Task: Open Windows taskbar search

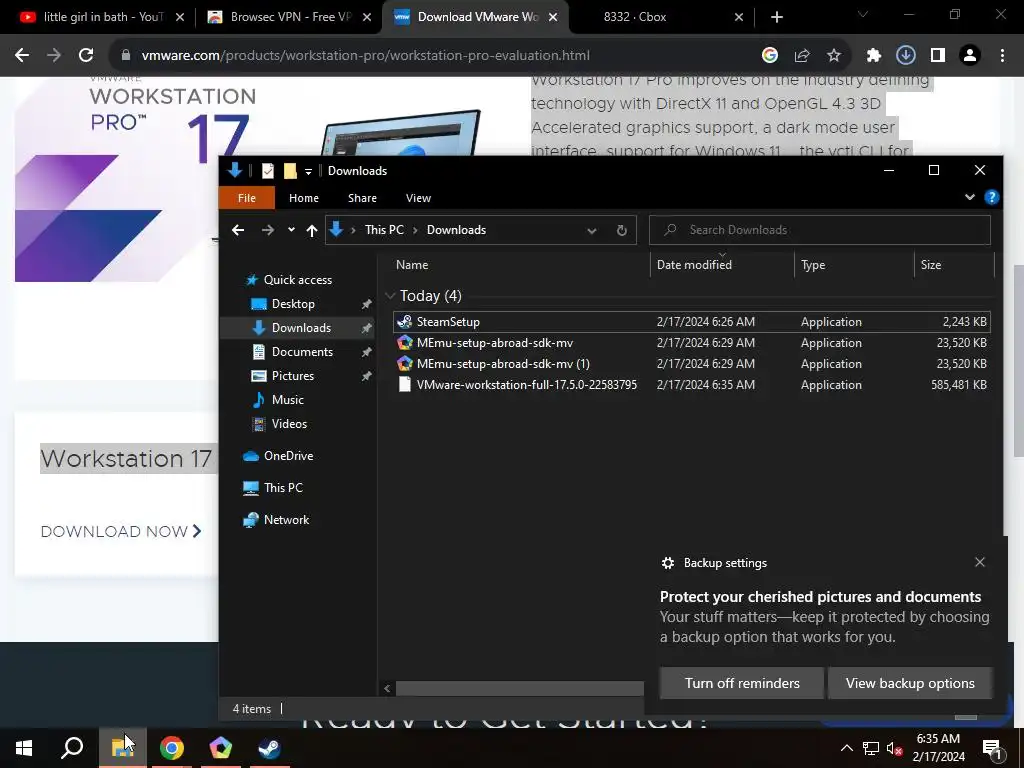Action: (x=72, y=748)
